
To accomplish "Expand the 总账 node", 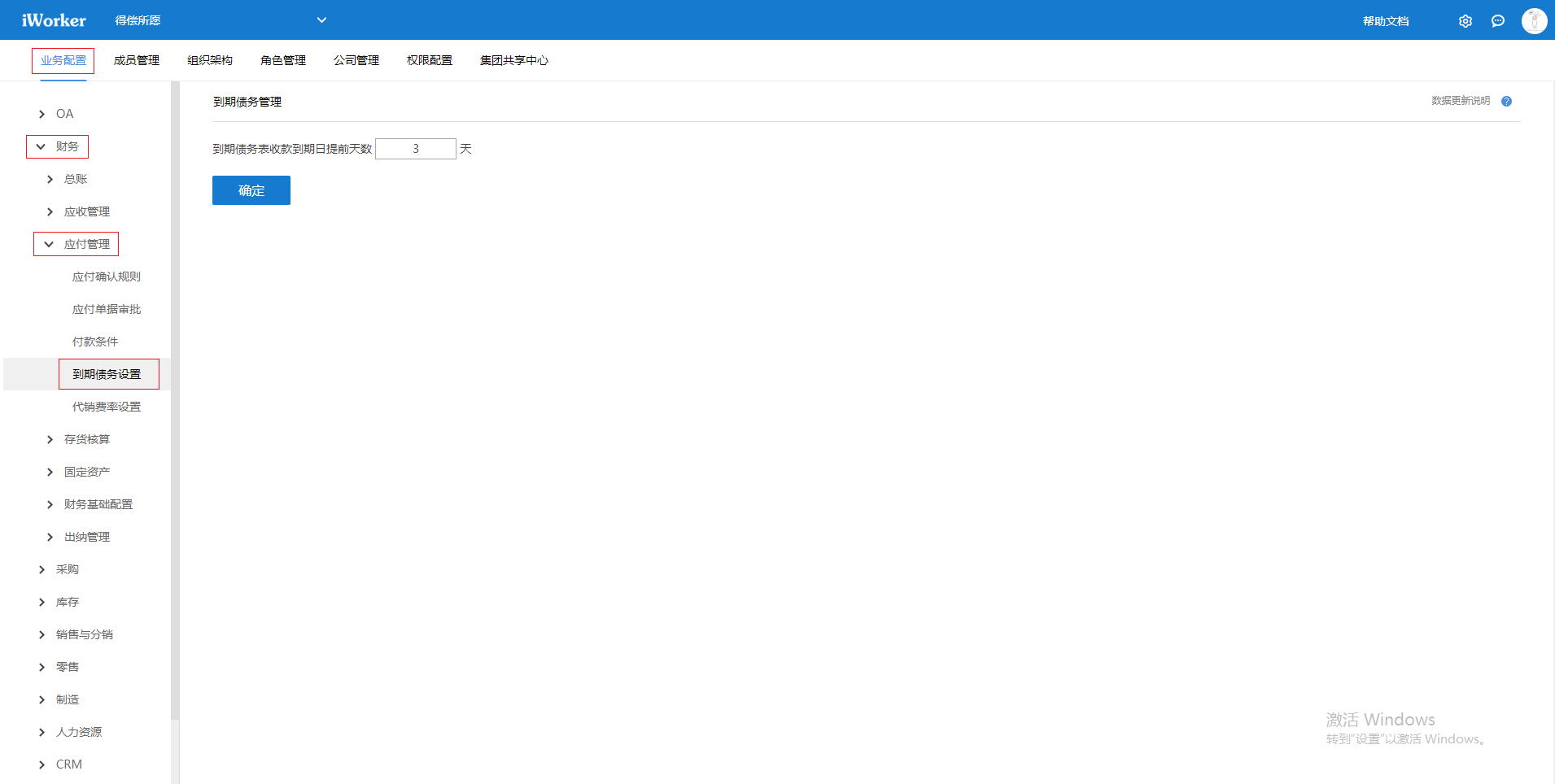I will pos(50,179).
